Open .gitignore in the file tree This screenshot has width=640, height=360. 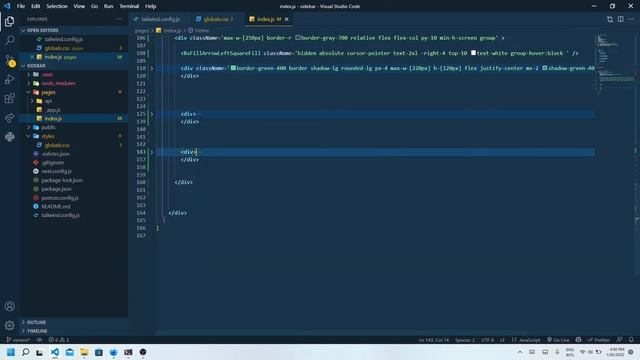[53, 162]
